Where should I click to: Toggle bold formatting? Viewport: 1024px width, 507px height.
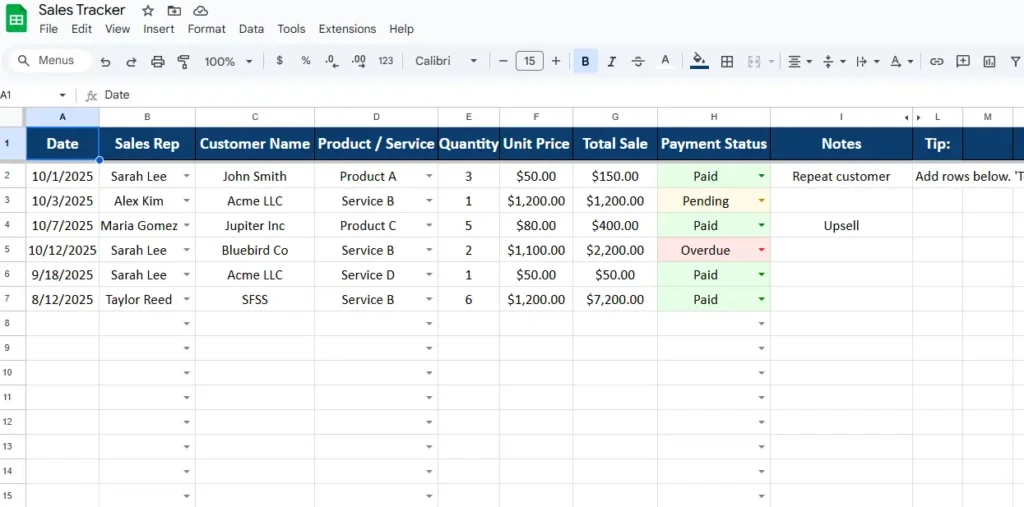(x=585, y=61)
